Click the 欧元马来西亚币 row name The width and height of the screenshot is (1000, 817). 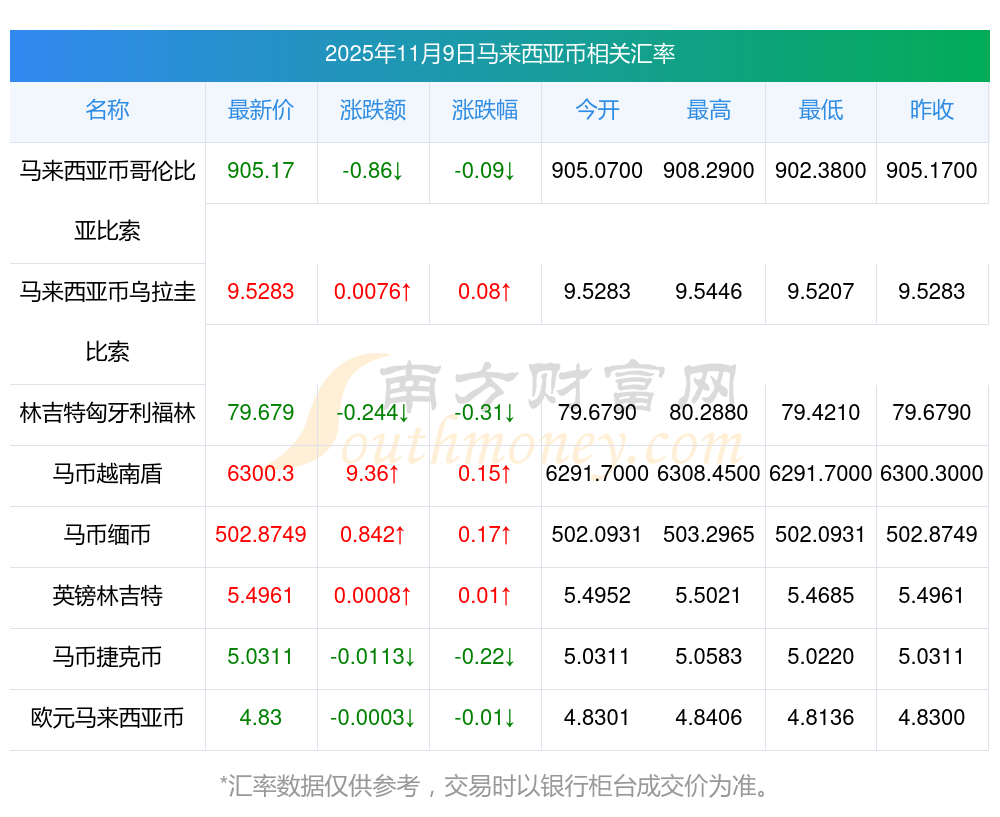click(x=107, y=718)
